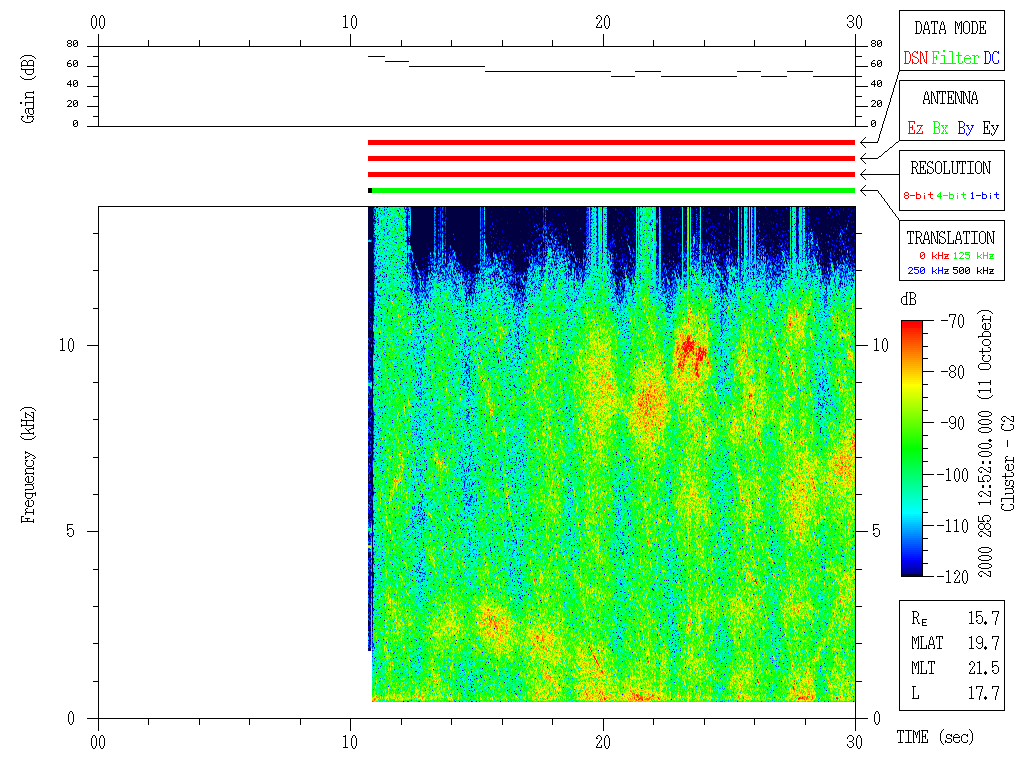This screenshot has height=768, width=1024.
Task: Click the TIME (sec) axis label
Action: pos(934,737)
